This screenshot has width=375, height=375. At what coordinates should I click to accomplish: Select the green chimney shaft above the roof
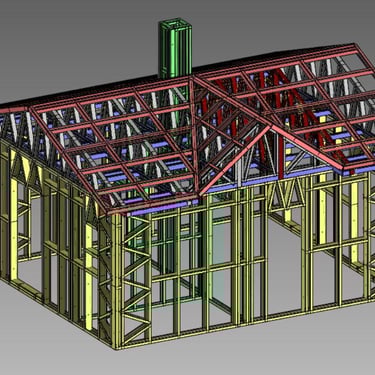[x=175, y=49]
